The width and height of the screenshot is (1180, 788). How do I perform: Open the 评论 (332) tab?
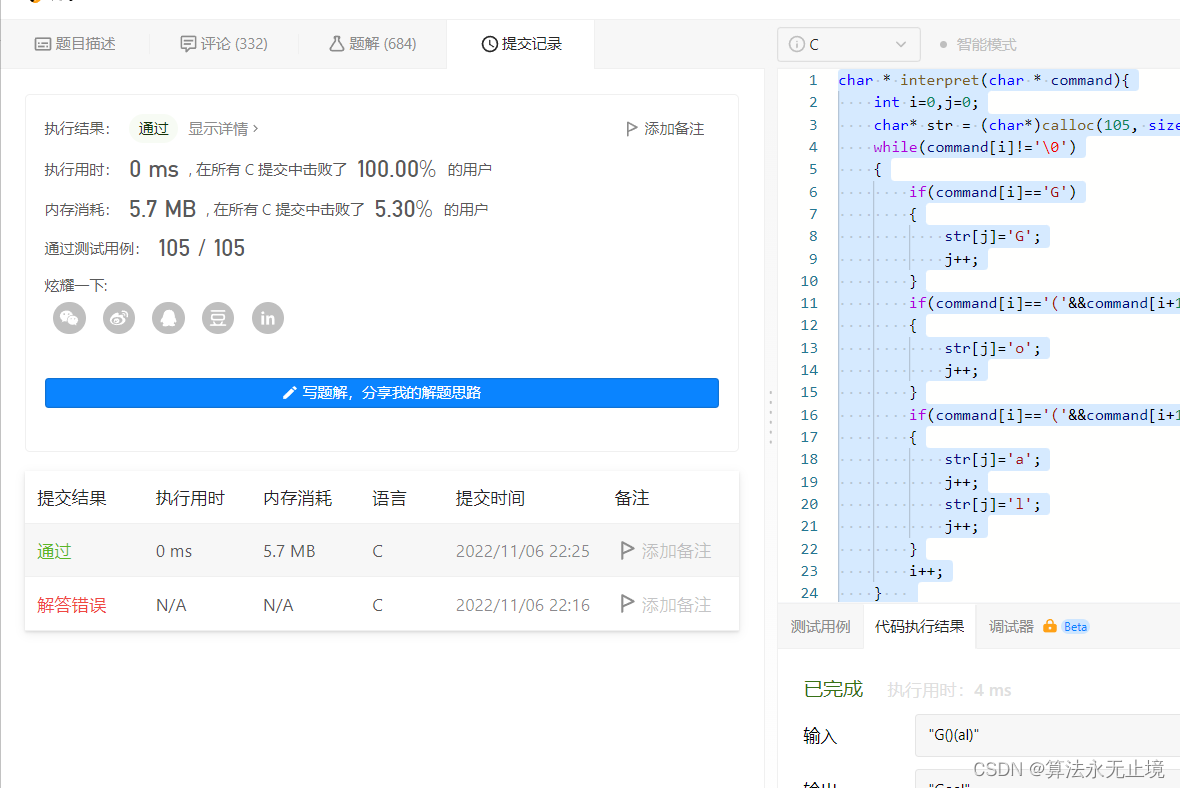222,43
